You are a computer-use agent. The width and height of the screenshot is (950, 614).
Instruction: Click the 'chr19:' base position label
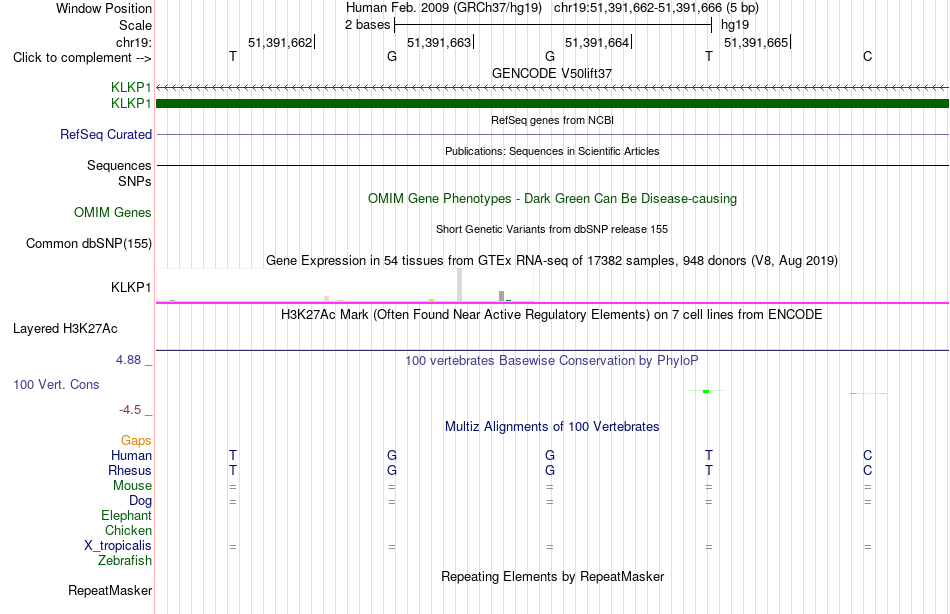point(134,42)
